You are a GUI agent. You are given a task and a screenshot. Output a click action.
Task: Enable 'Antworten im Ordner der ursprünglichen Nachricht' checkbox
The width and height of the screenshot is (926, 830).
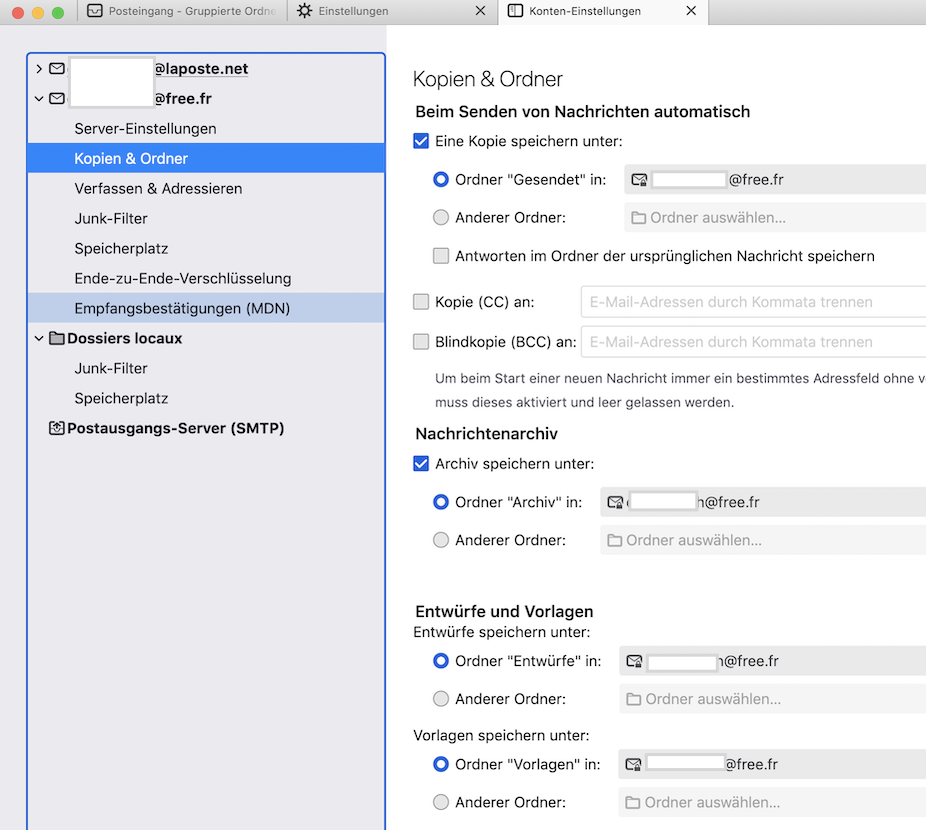(x=441, y=256)
